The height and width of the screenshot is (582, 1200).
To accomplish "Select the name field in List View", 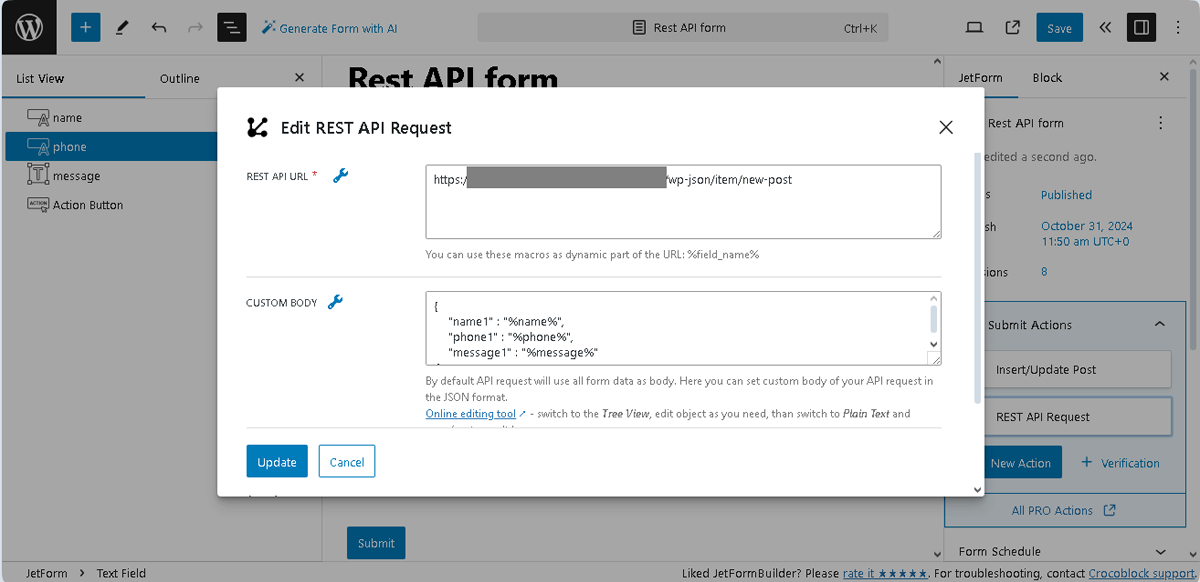I will 110,118.
